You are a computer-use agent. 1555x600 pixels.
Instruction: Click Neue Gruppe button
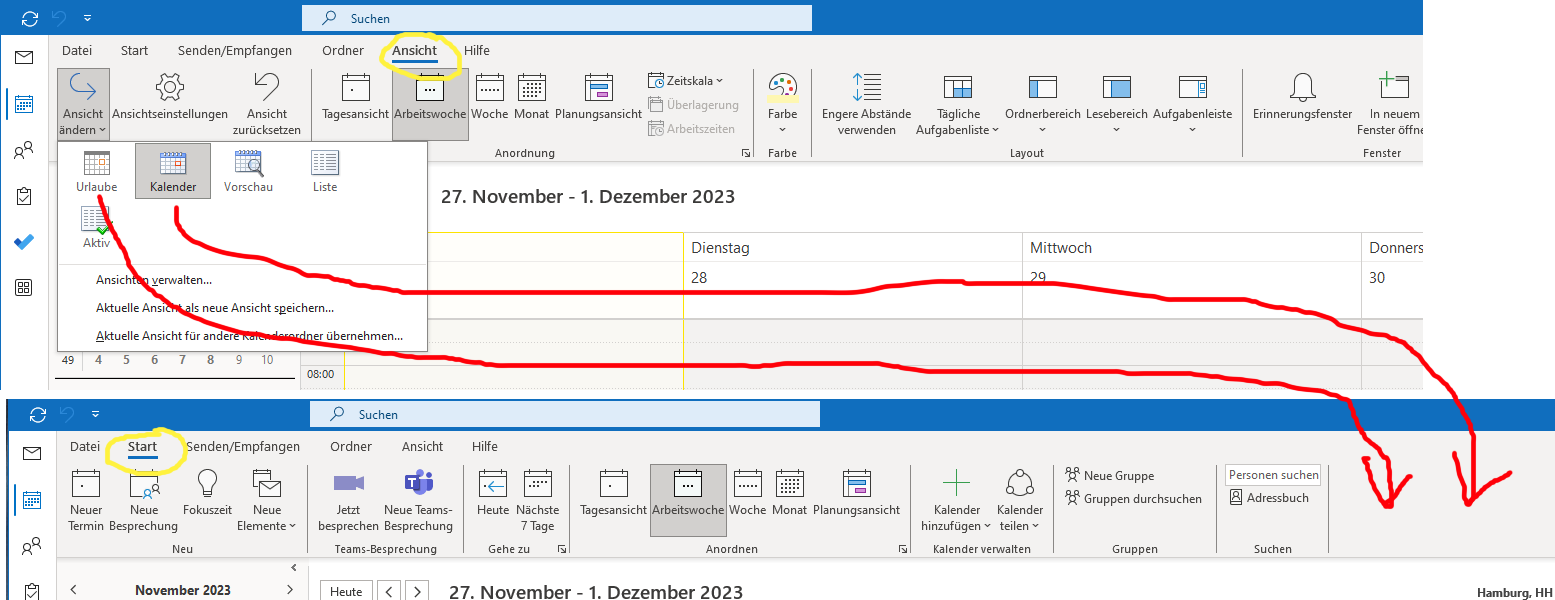(1109, 476)
